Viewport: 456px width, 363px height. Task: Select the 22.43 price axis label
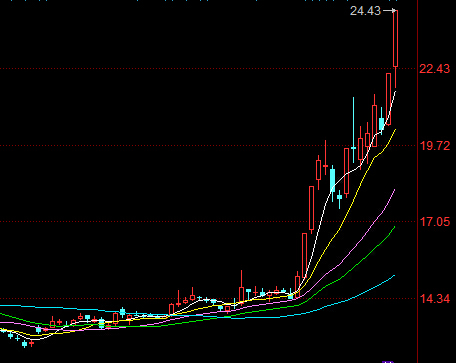click(434, 69)
